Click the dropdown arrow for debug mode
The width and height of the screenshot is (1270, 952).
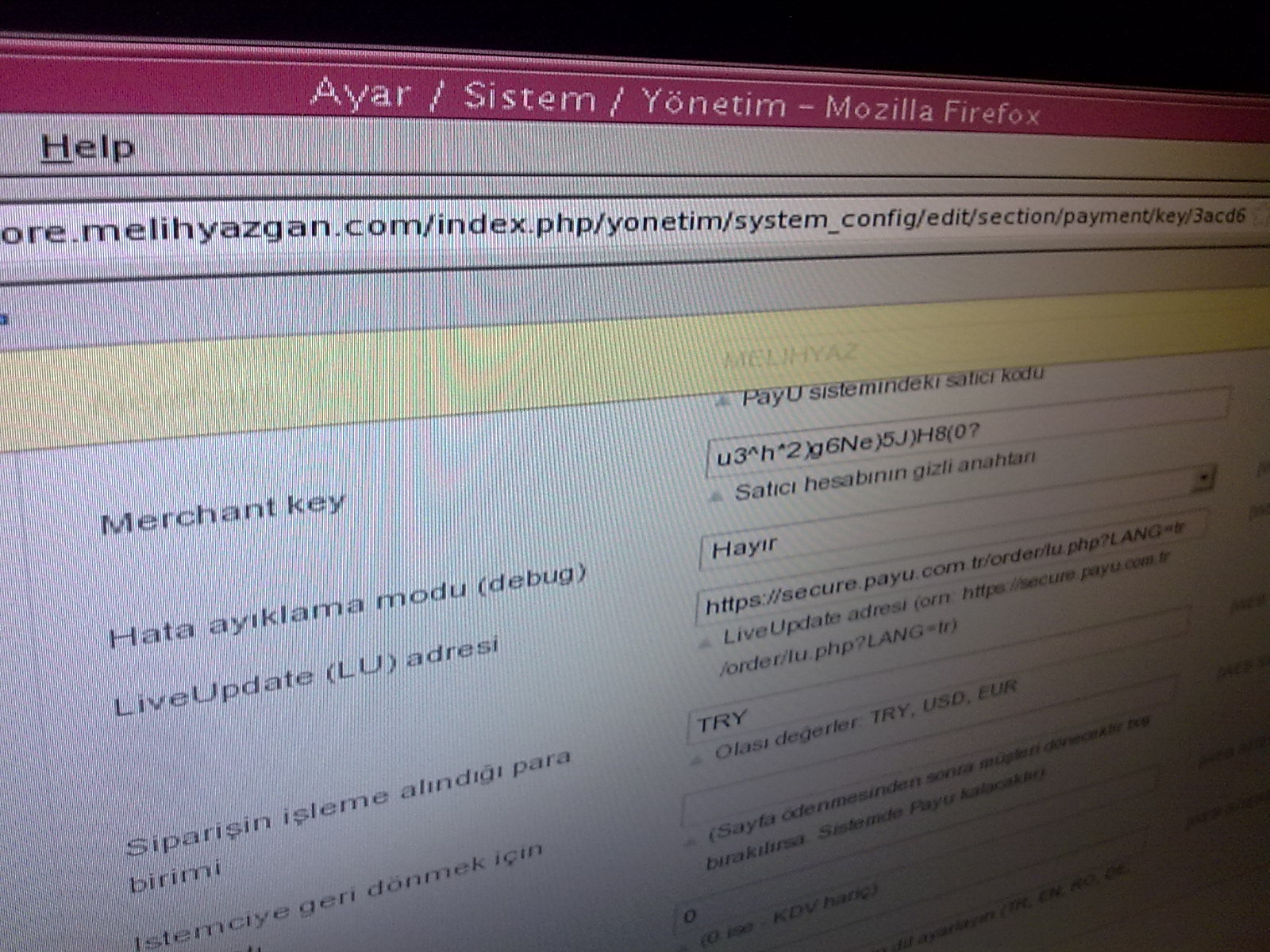(x=1205, y=478)
